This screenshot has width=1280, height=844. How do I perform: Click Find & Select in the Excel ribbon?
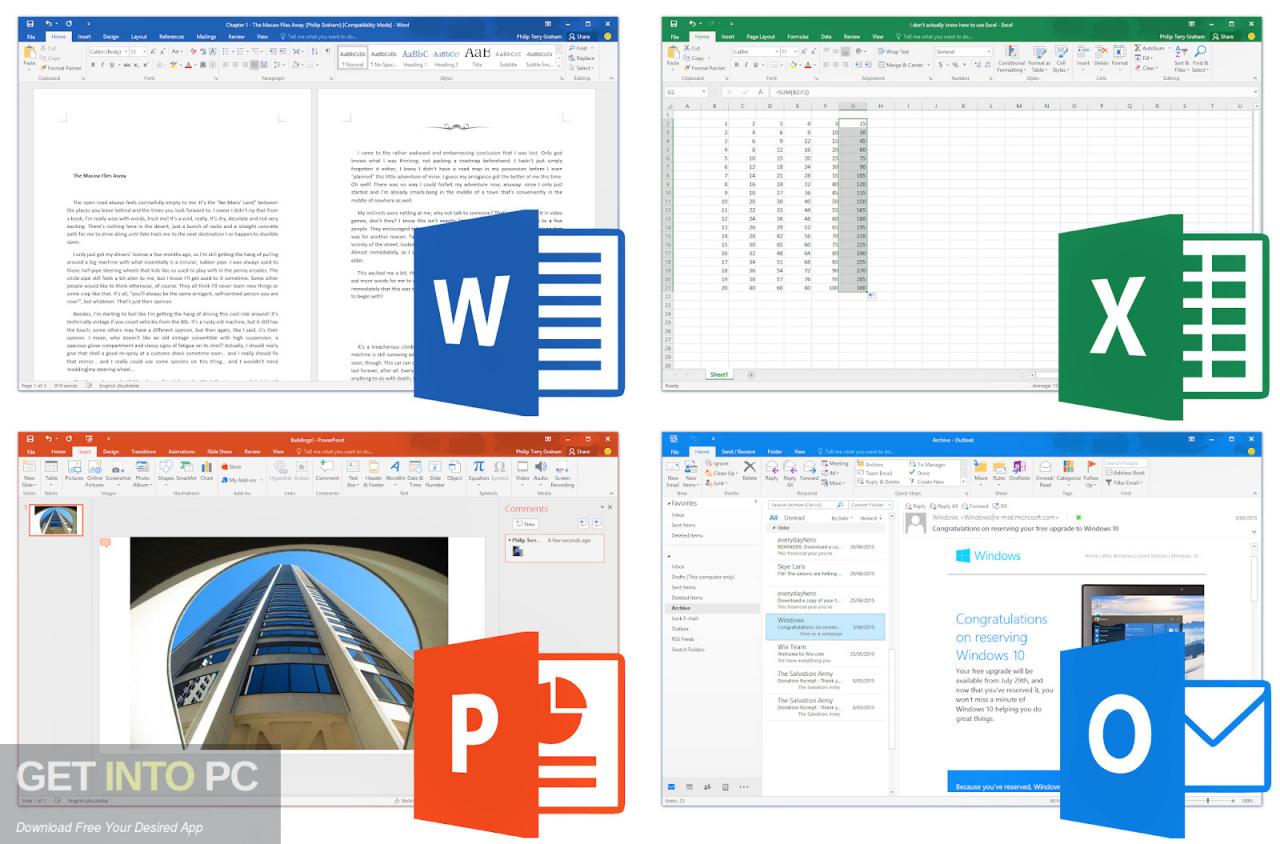[x=1200, y=59]
